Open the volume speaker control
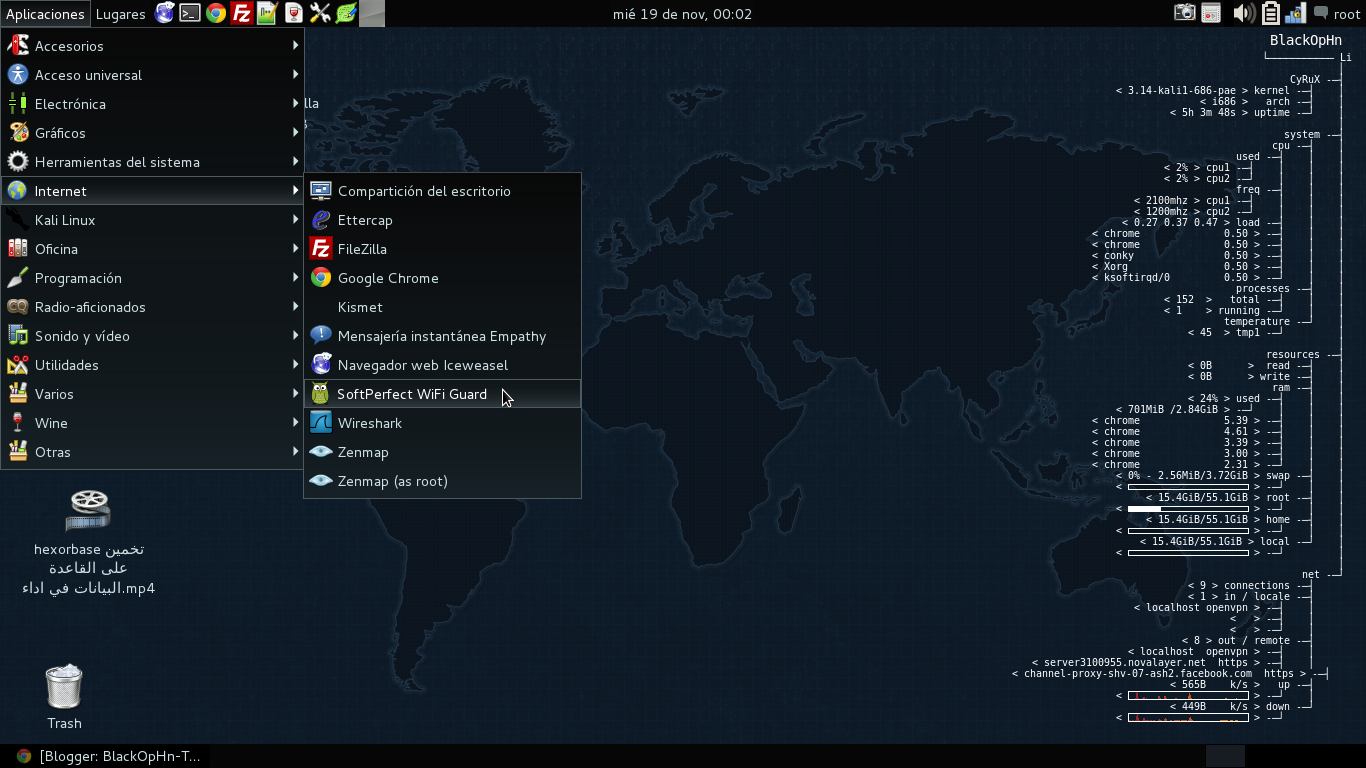 1244,13
